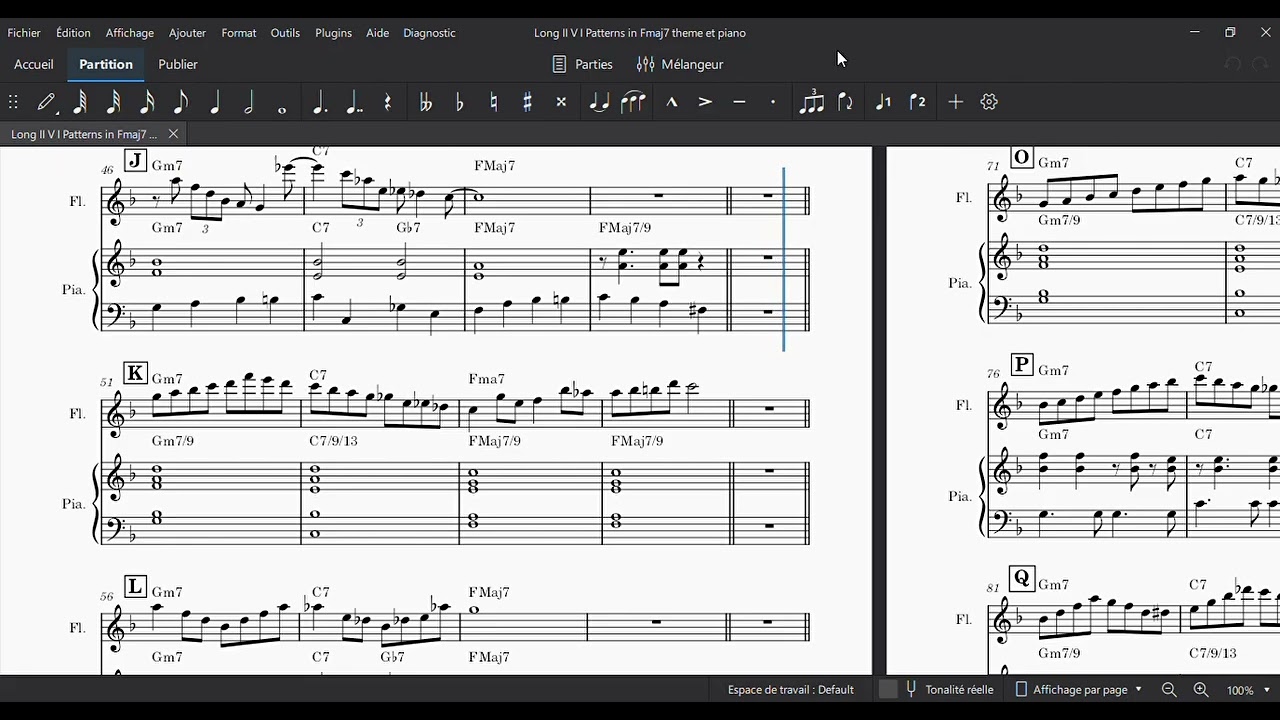Zoom out with the minus magnifier
Viewport: 1280px width, 720px height.
(1169, 690)
